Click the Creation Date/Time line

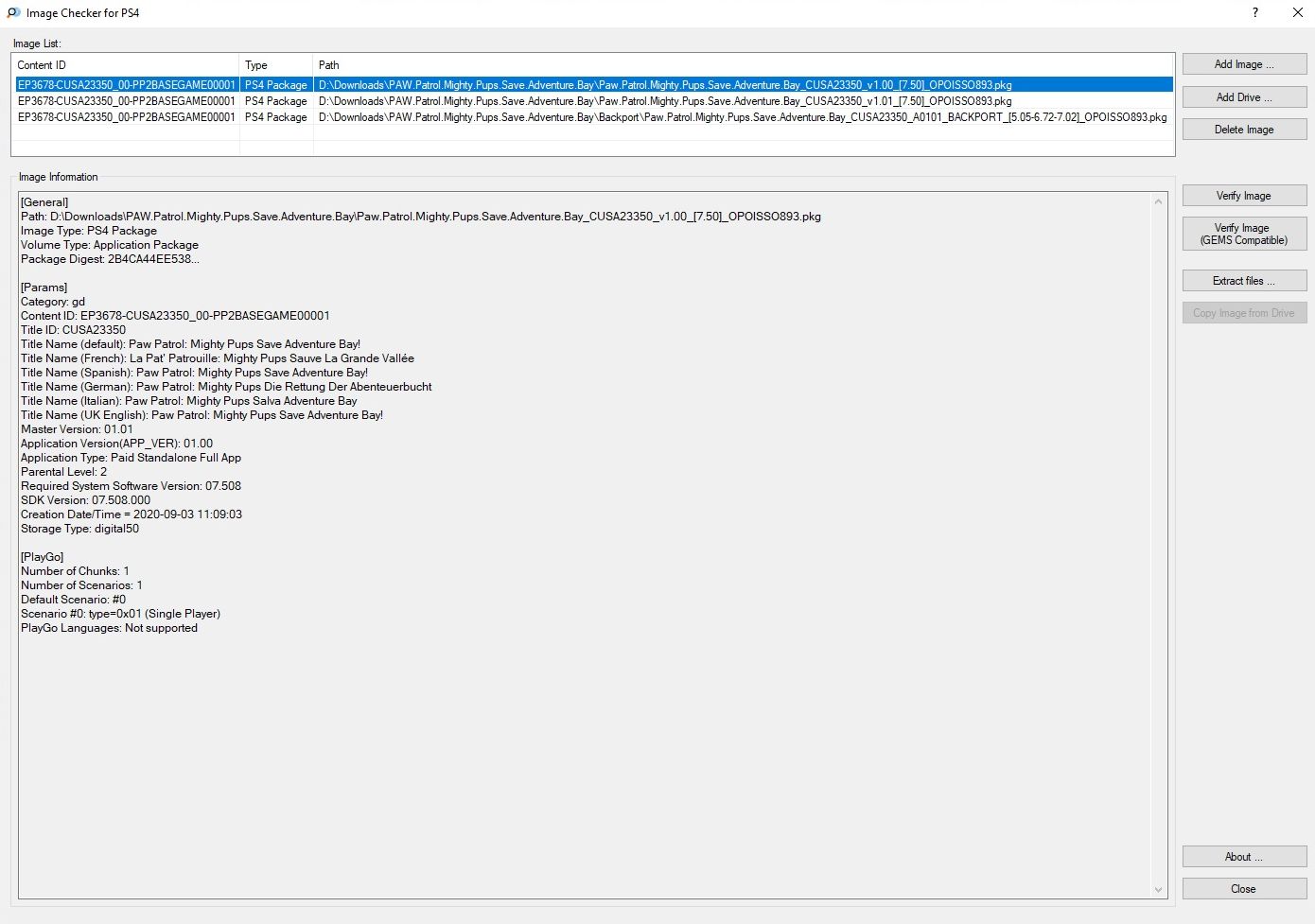[131, 514]
